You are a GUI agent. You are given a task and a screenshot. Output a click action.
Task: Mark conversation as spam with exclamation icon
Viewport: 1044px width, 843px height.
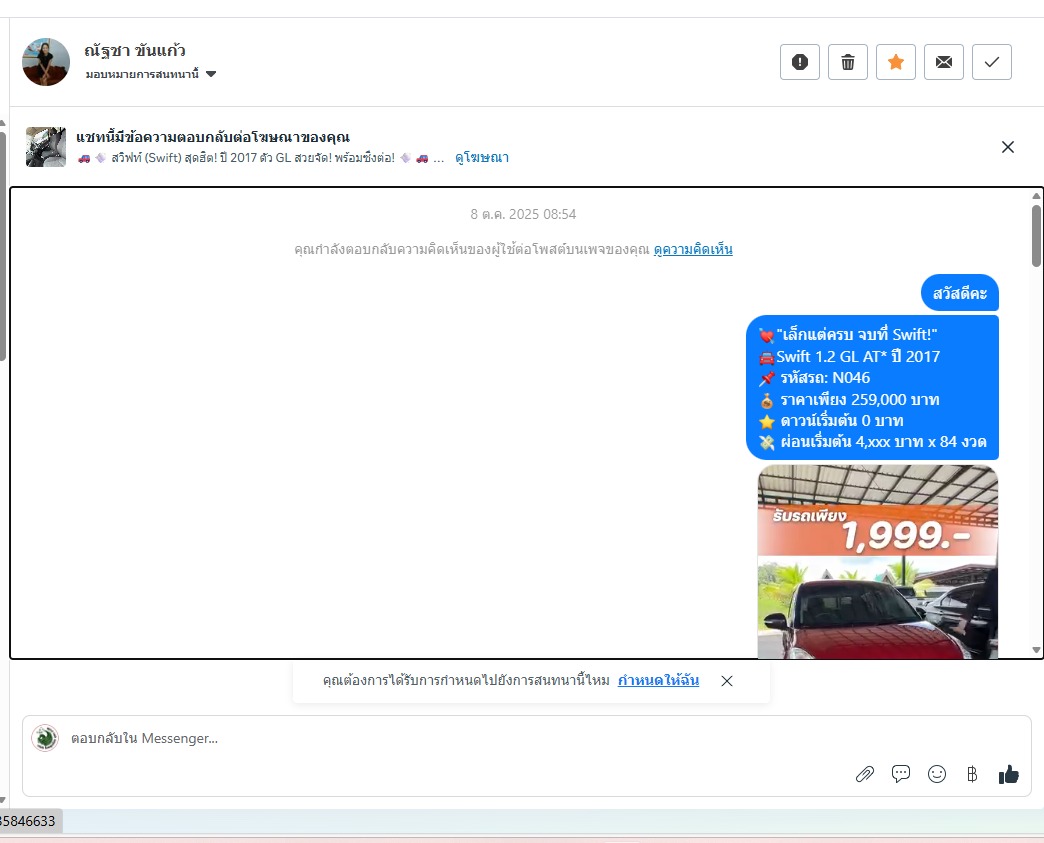point(800,62)
